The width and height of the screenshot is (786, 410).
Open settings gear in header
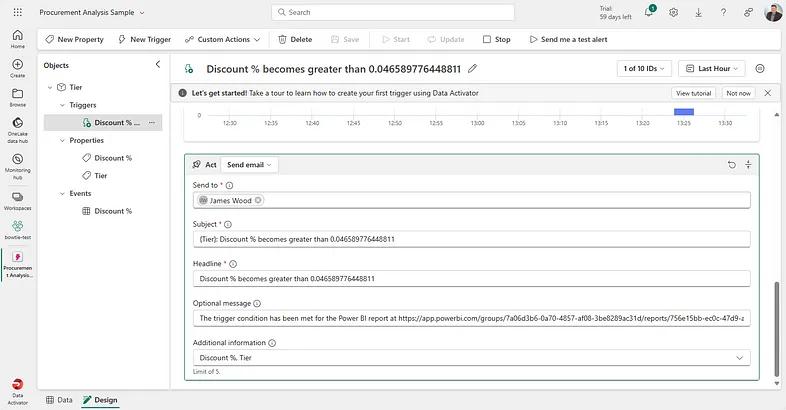[x=673, y=13]
